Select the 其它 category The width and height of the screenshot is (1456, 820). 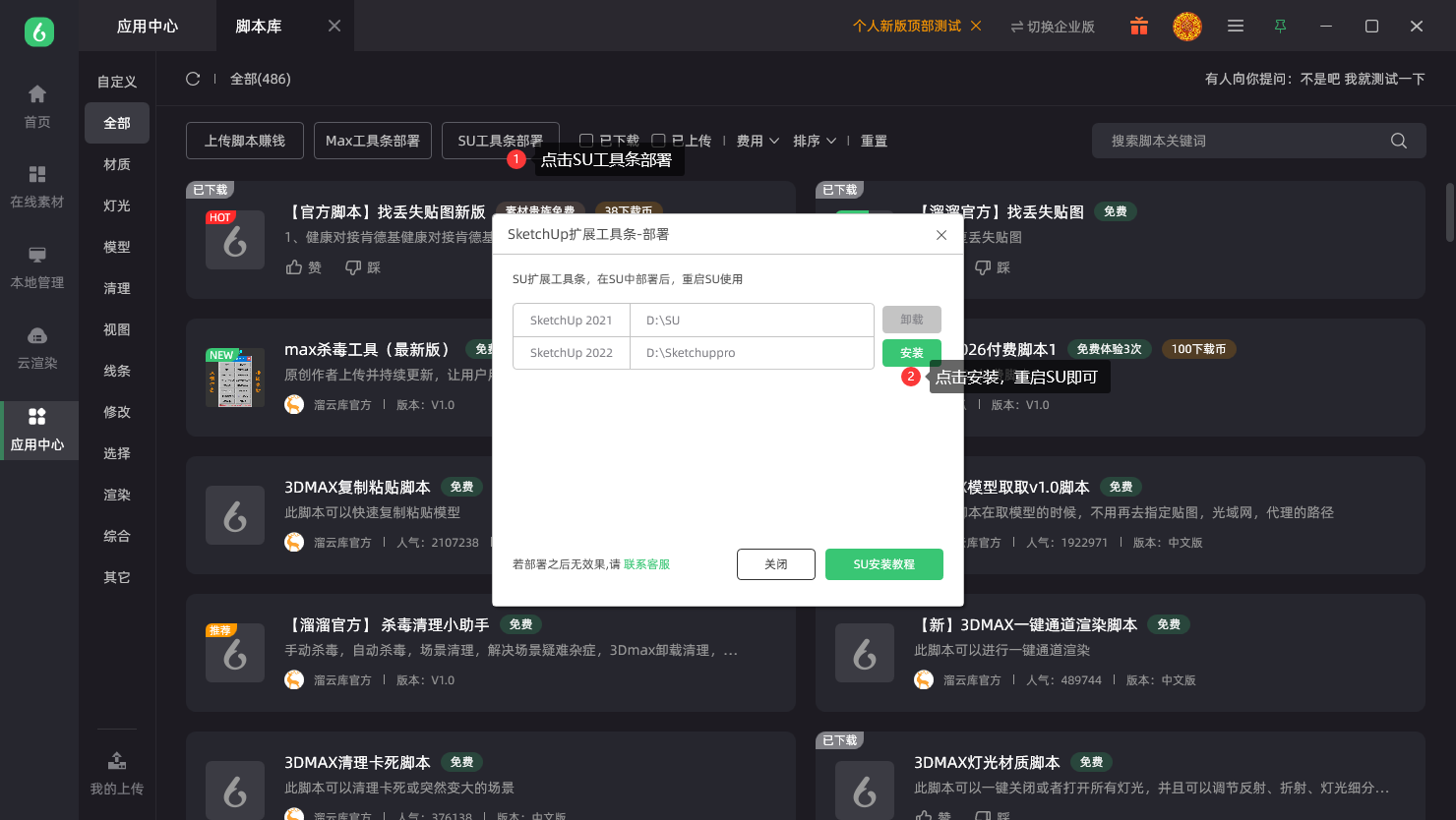click(x=117, y=577)
